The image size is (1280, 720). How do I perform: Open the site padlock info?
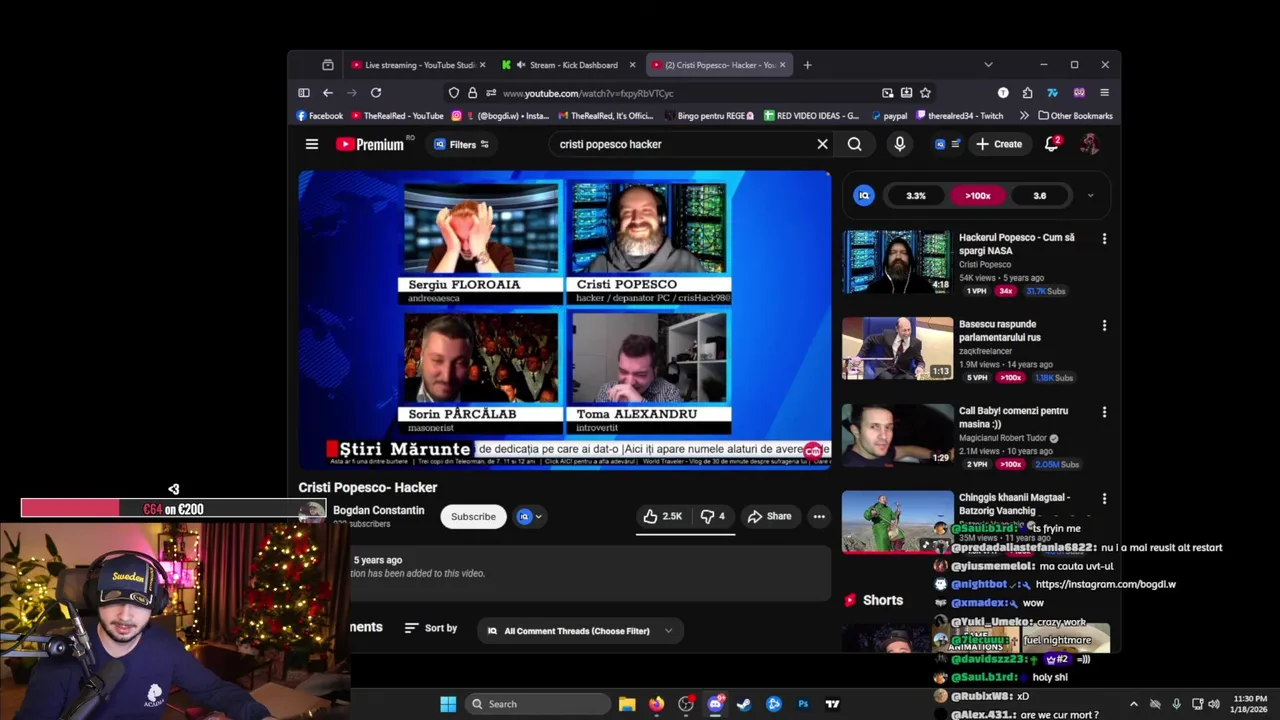tap(472, 93)
